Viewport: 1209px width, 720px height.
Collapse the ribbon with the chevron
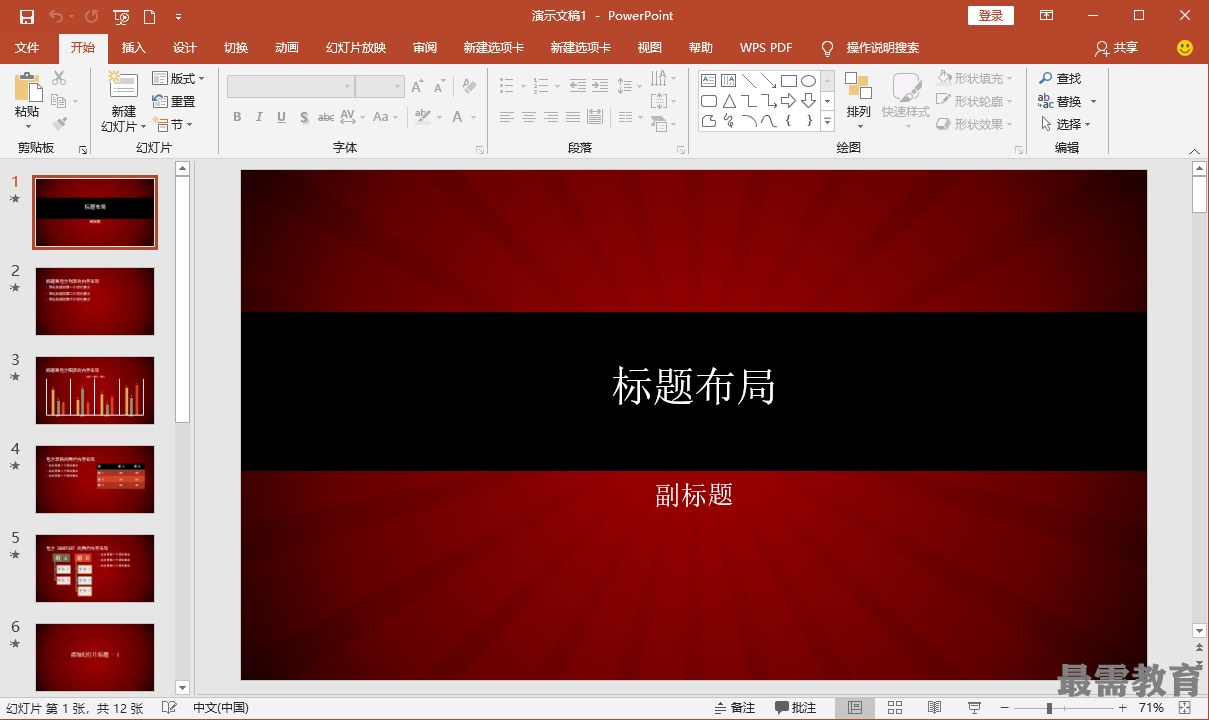pos(1194,151)
